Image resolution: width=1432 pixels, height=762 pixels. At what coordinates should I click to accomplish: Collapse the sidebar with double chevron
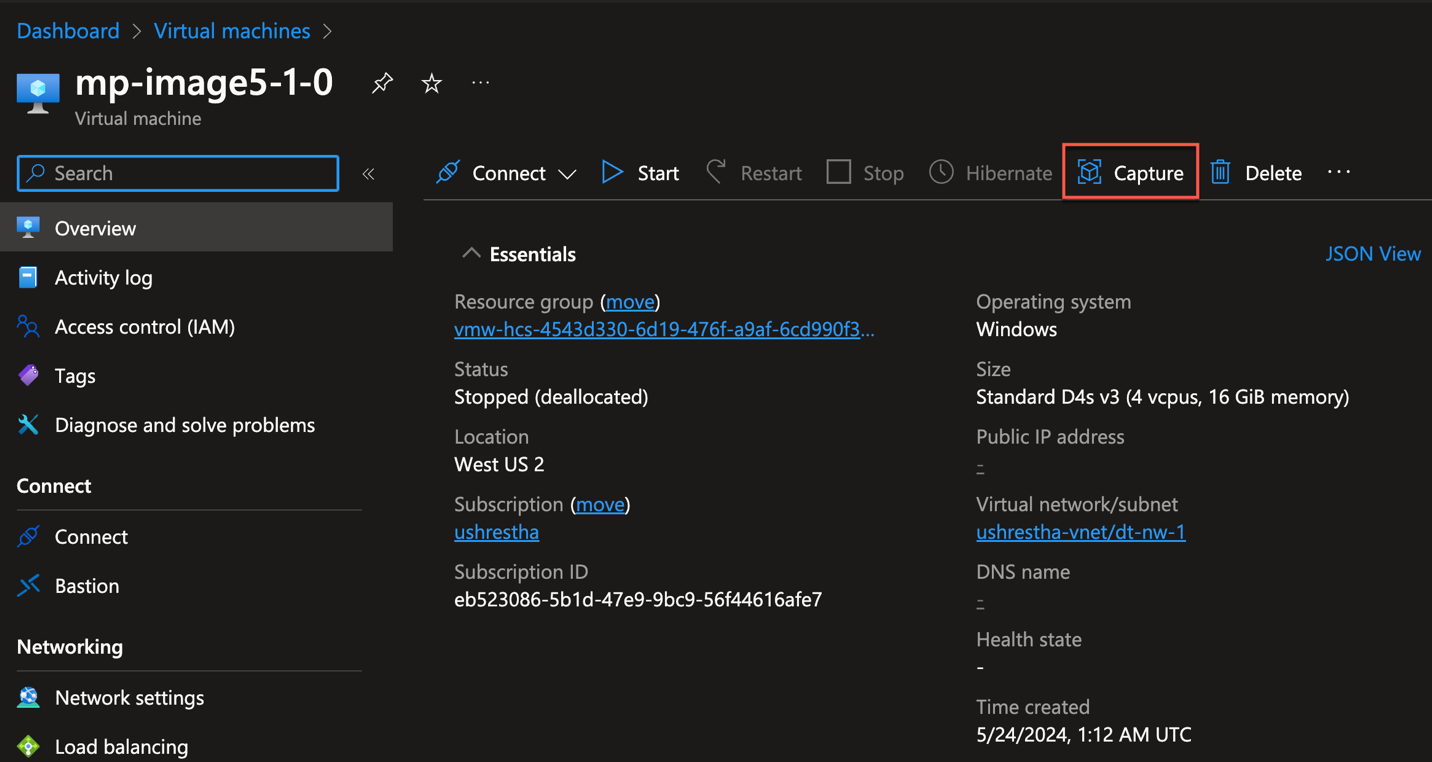tap(368, 174)
